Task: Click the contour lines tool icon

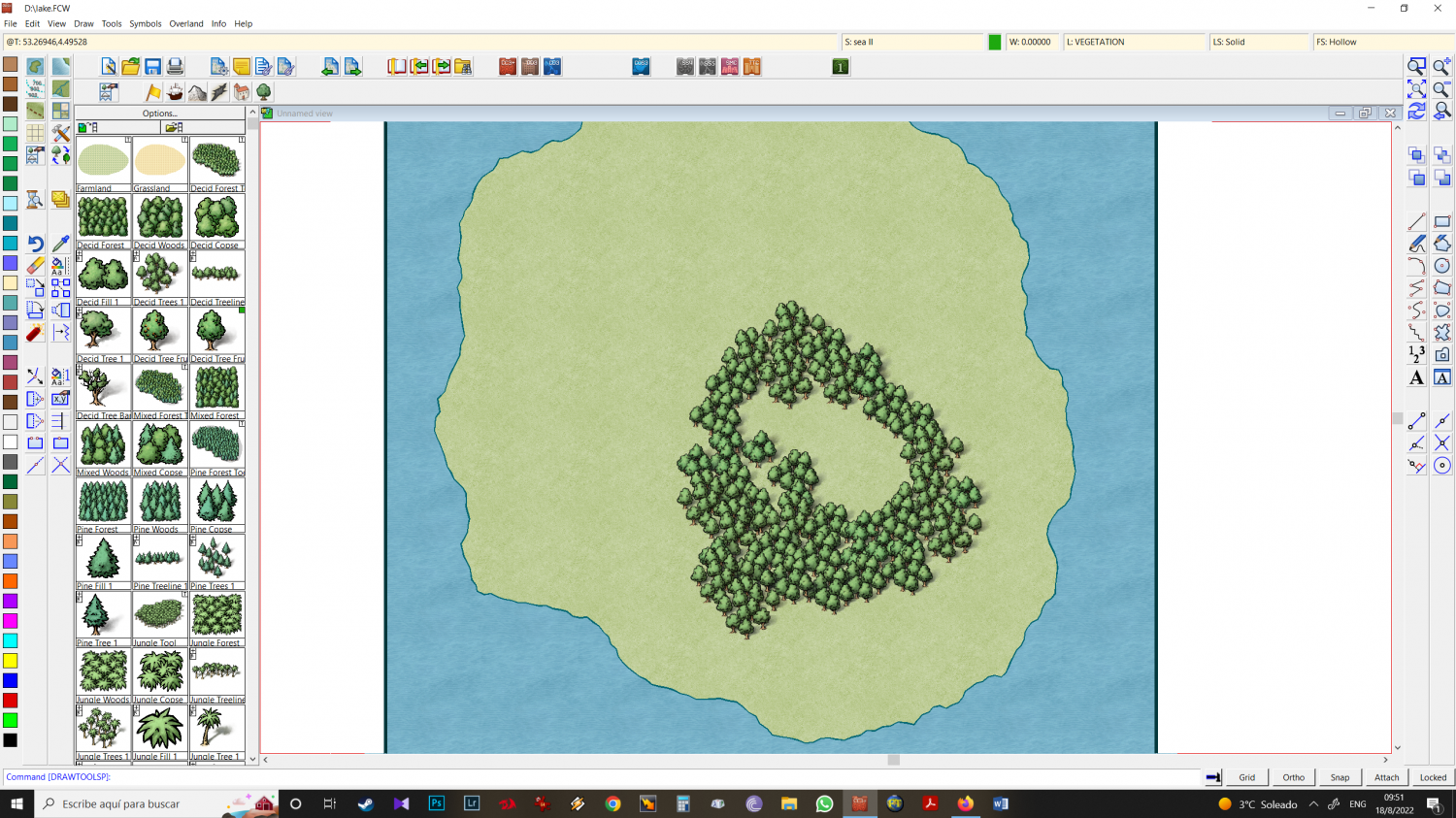Action: coord(35,89)
